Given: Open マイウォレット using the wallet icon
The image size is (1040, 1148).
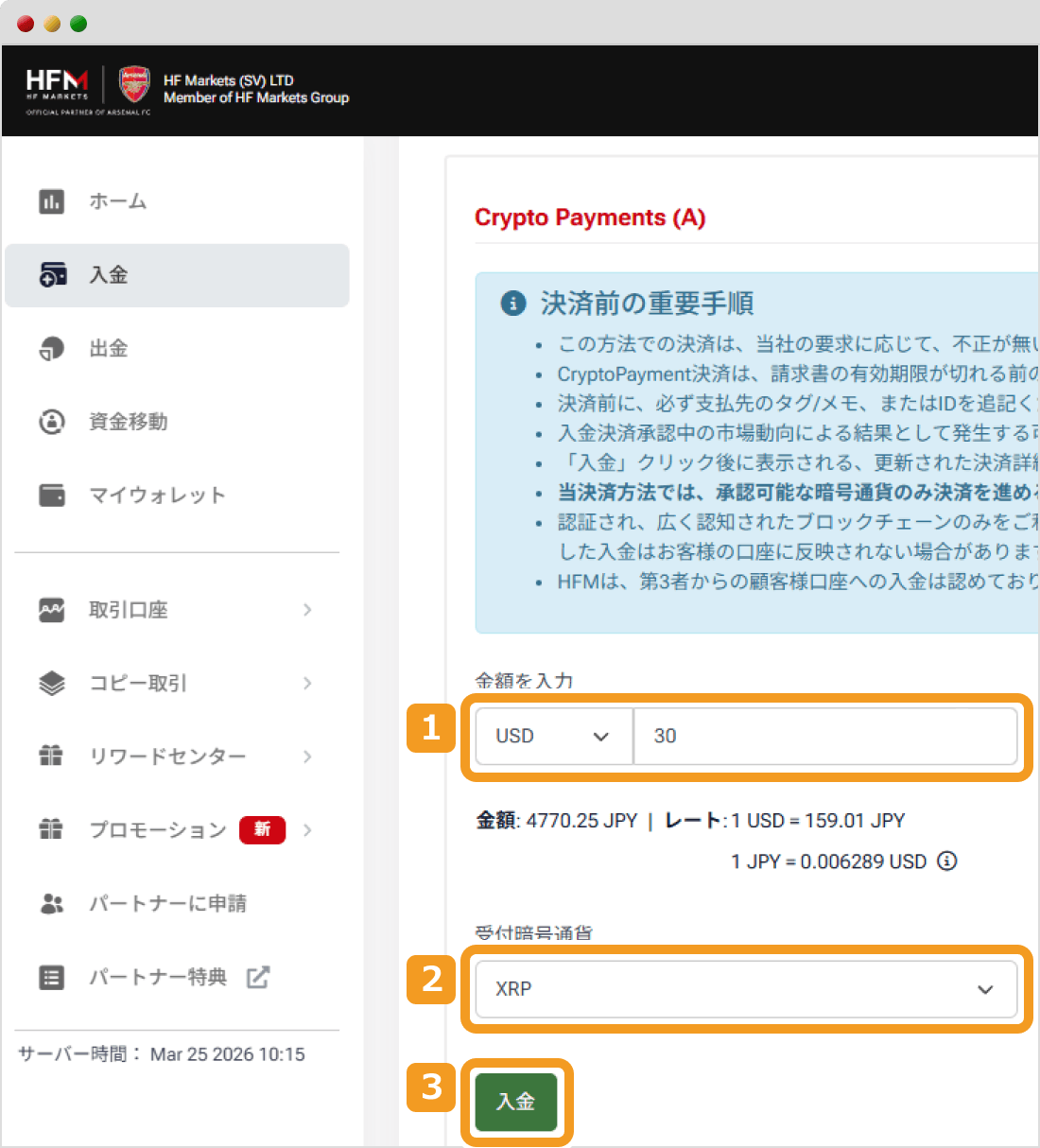Looking at the screenshot, I should point(51,495).
